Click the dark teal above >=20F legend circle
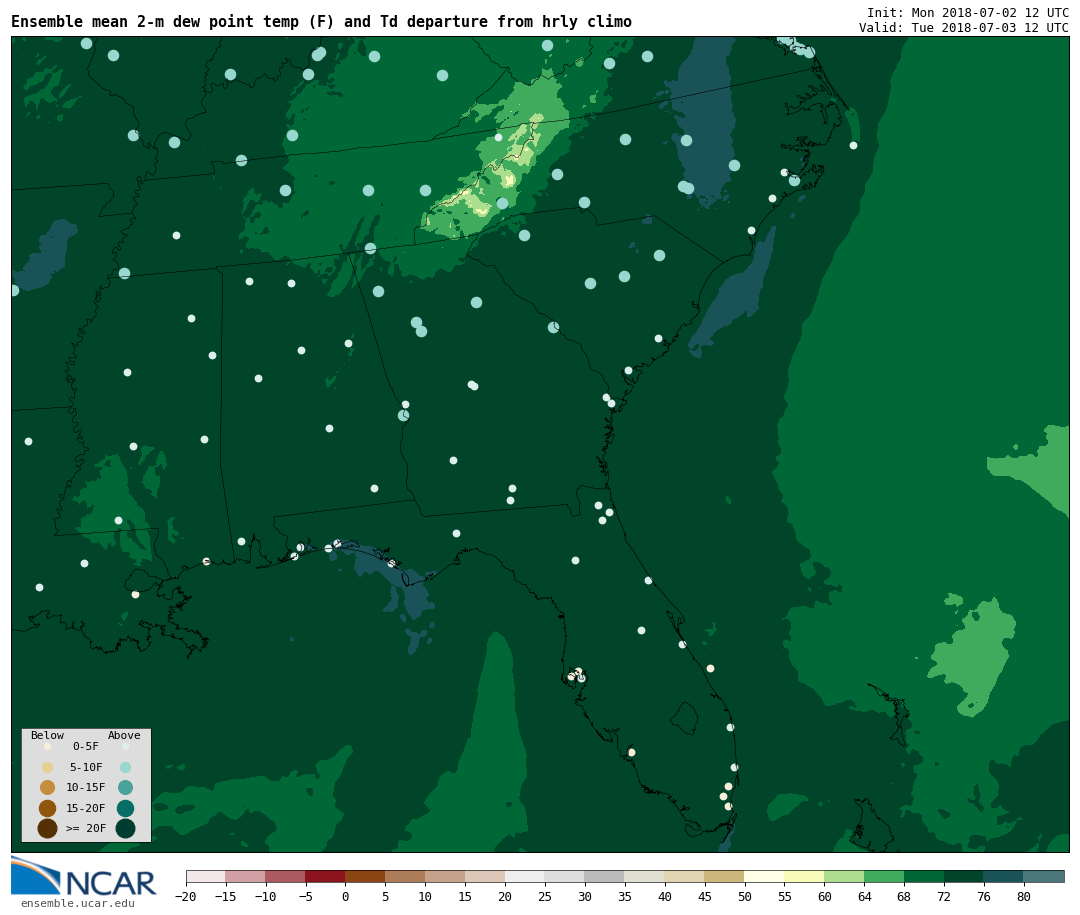Viewport: 1080px width, 915px height. (125, 828)
